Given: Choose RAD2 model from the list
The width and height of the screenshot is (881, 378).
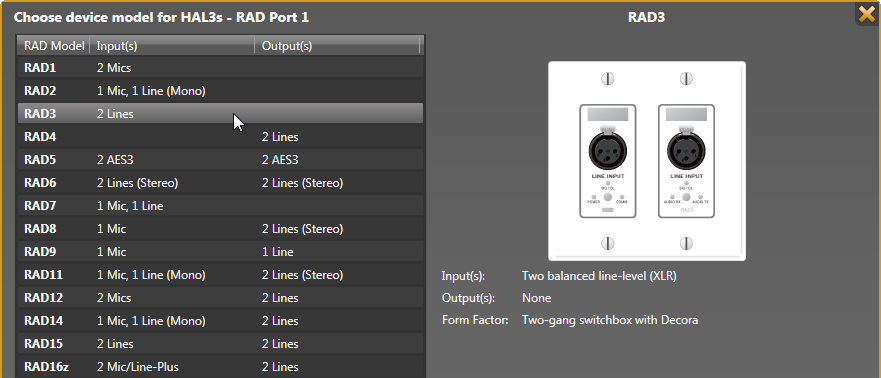Looking at the screenshot, I should pos(220,90).
